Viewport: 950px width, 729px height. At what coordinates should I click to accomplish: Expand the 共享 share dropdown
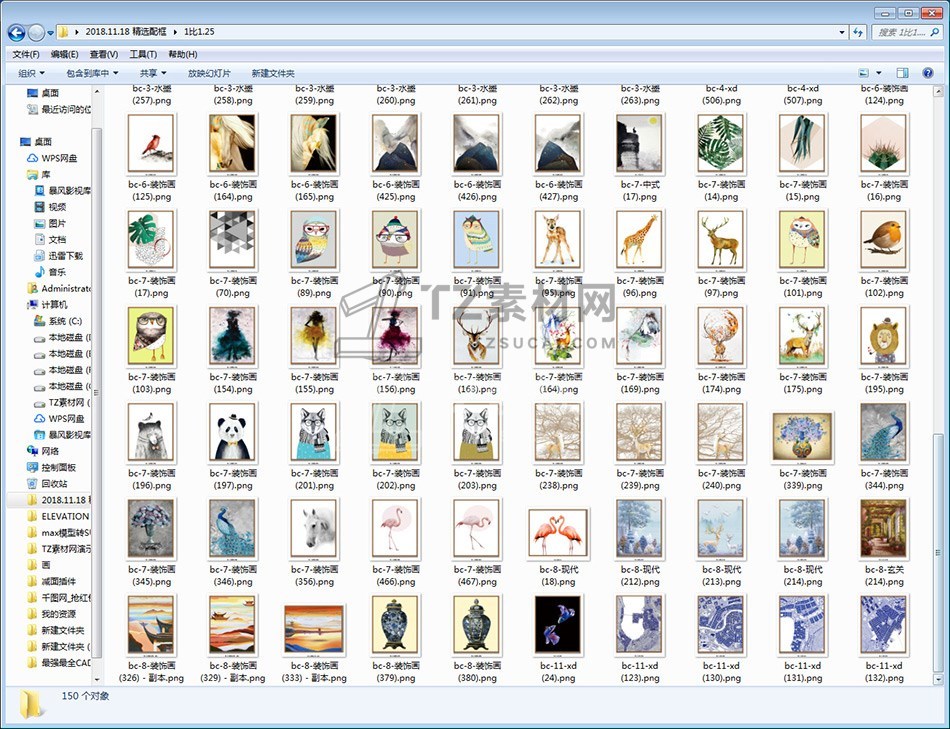coord(153,73)
